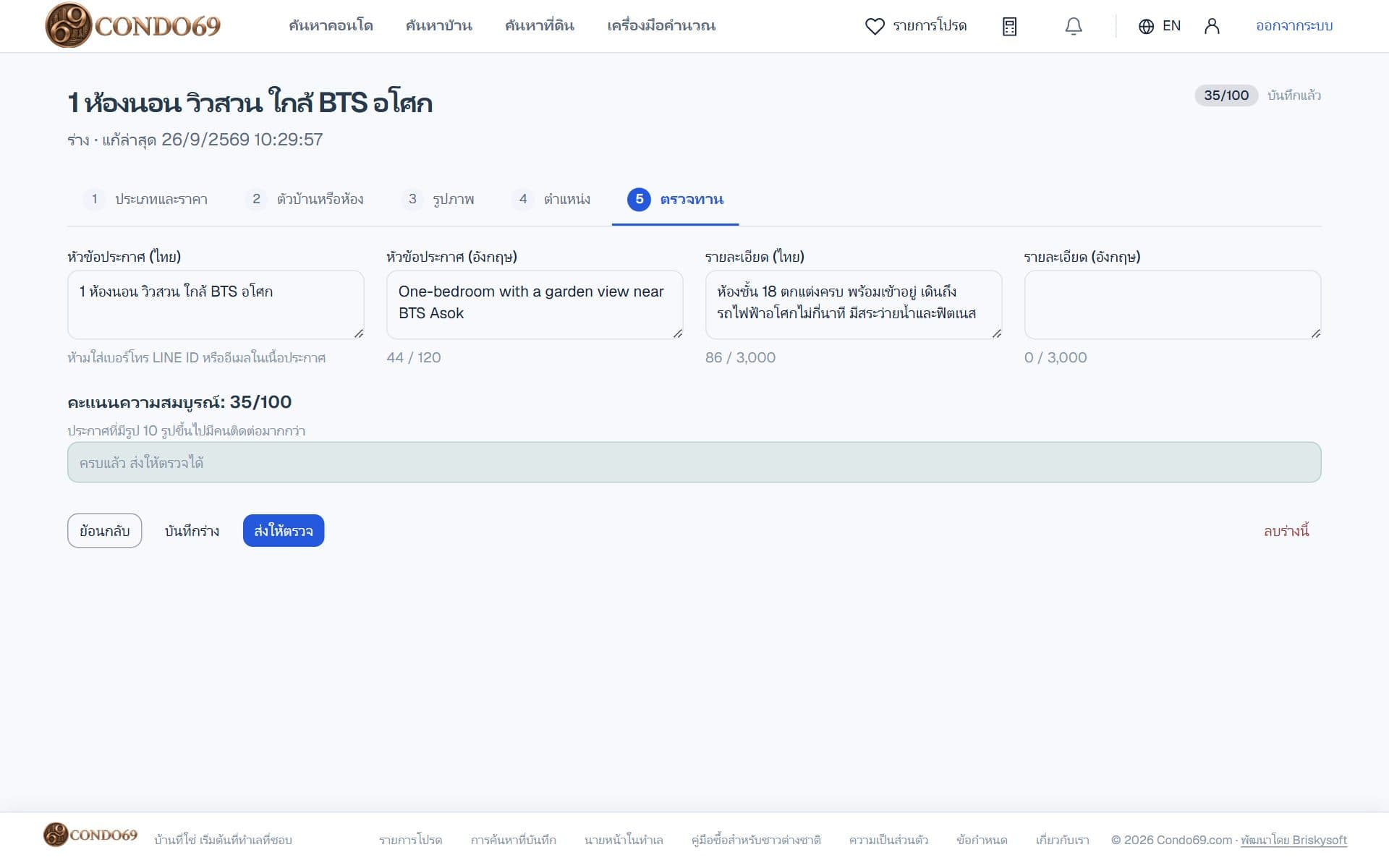Click คะแนนความสมบูรณ์: 35/100 heading

[179, 402]
